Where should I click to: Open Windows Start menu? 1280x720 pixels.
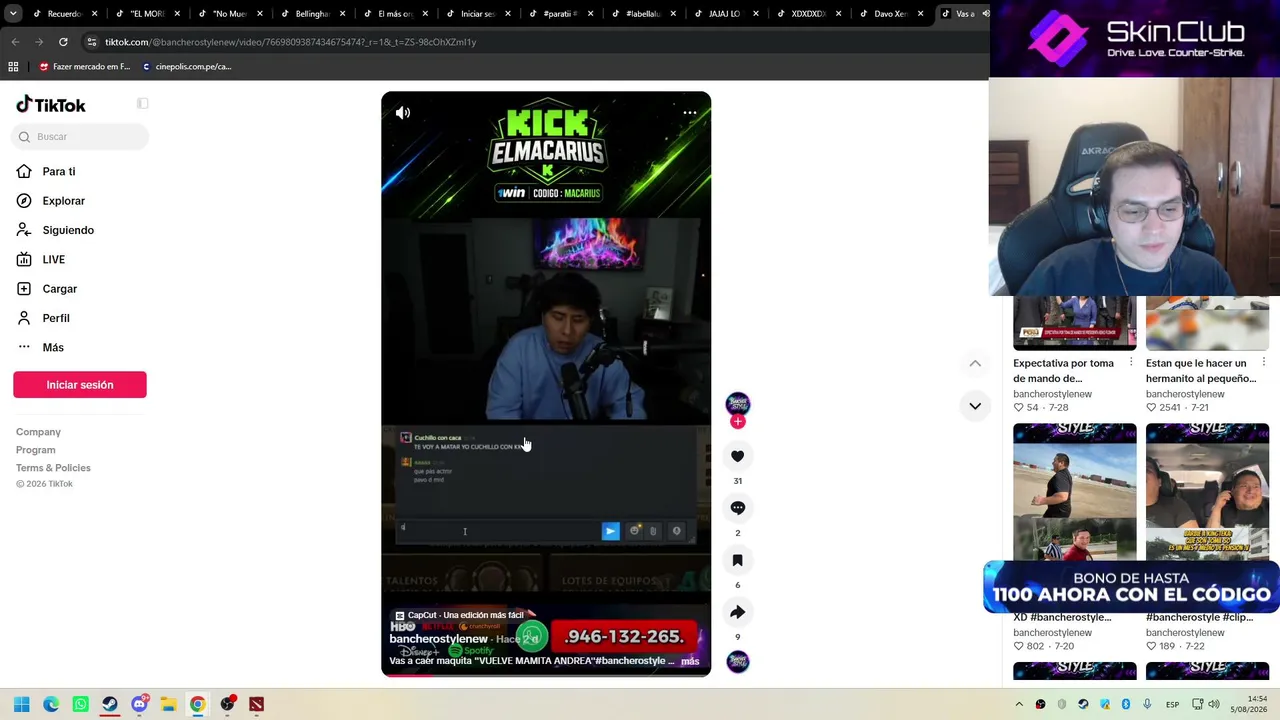21,704
